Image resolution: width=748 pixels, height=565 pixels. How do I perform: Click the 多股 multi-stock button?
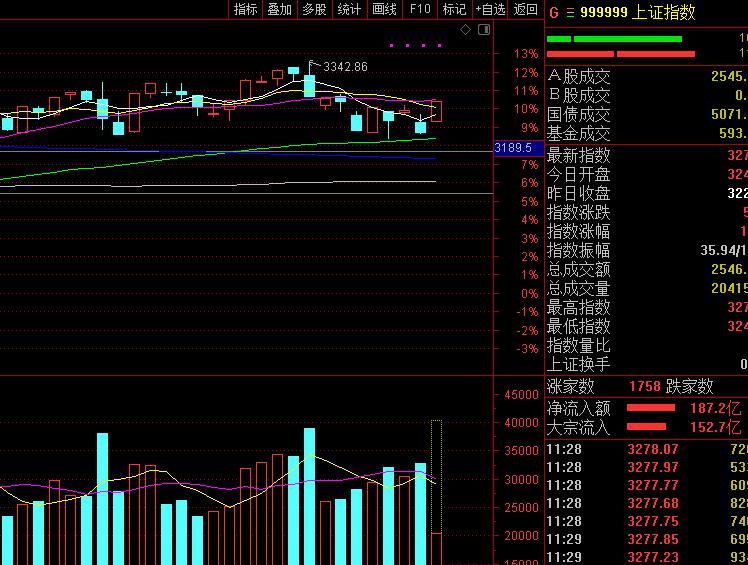[x=314, y=9]
